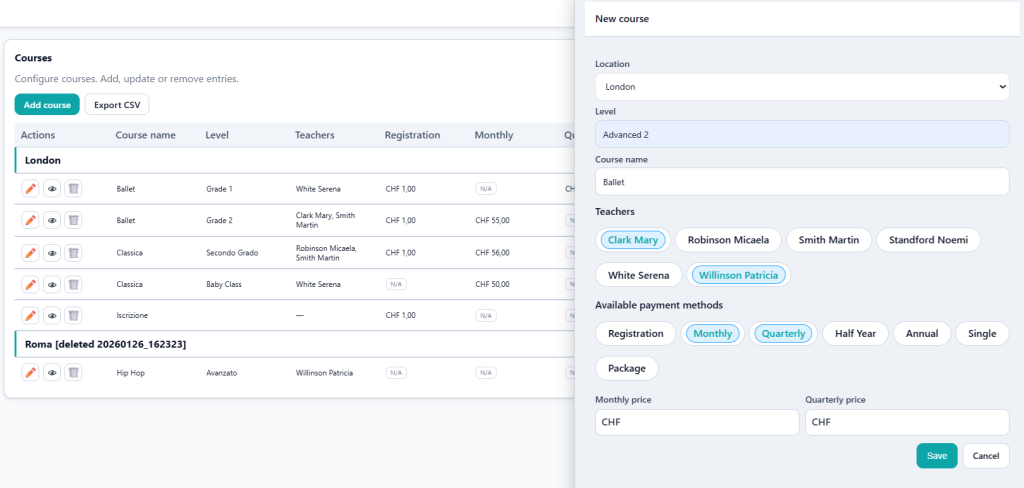Click the Course name column header
Viewport: 1024px width, 488px height.
pyautogui.click(x=146, y=135)
